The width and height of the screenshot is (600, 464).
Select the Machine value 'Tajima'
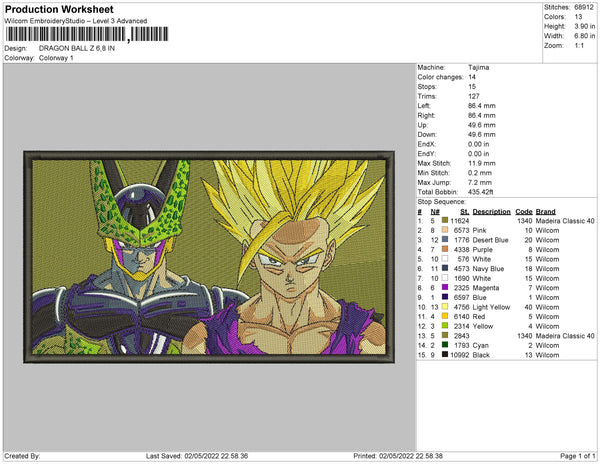click(x=478, y=67)
